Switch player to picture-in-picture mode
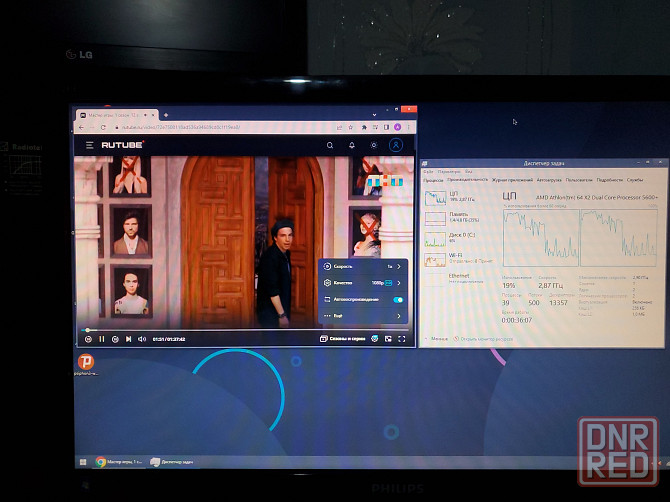670x502 pixels. (388, 339)
